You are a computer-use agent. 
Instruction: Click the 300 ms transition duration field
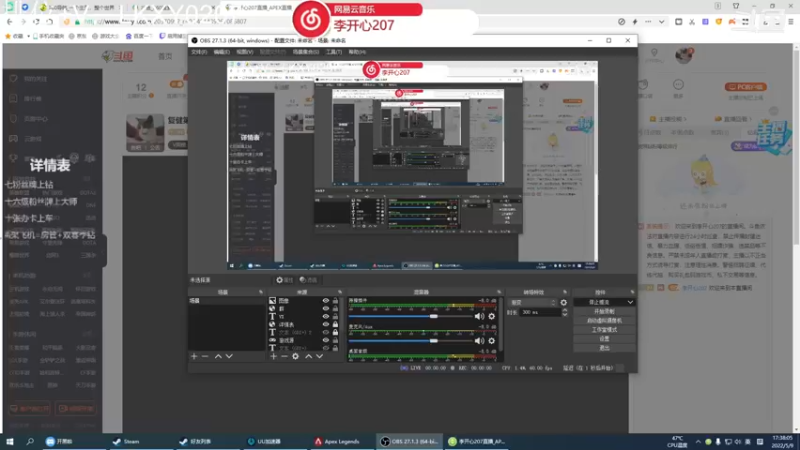coord(539,312)
